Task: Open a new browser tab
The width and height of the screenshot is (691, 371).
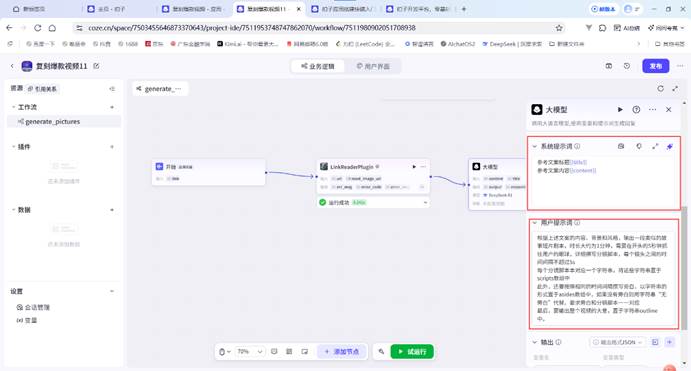Action: [x=464, y=9]
